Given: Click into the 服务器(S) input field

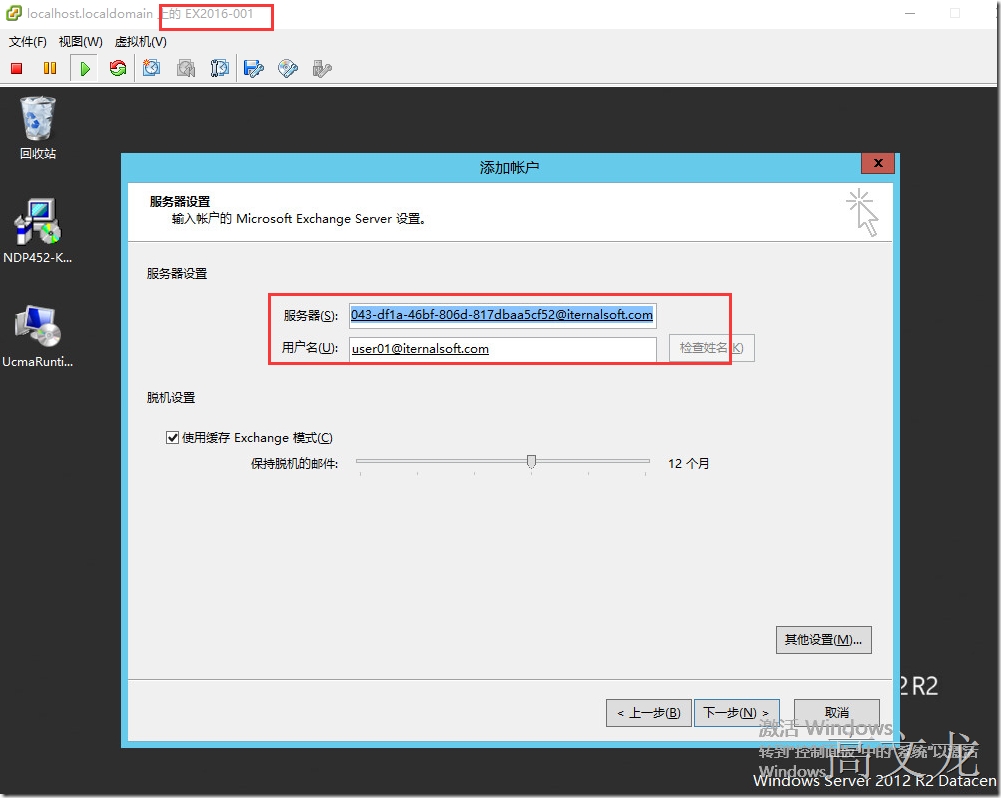Looking at the screenshot, I should point(502,315).
